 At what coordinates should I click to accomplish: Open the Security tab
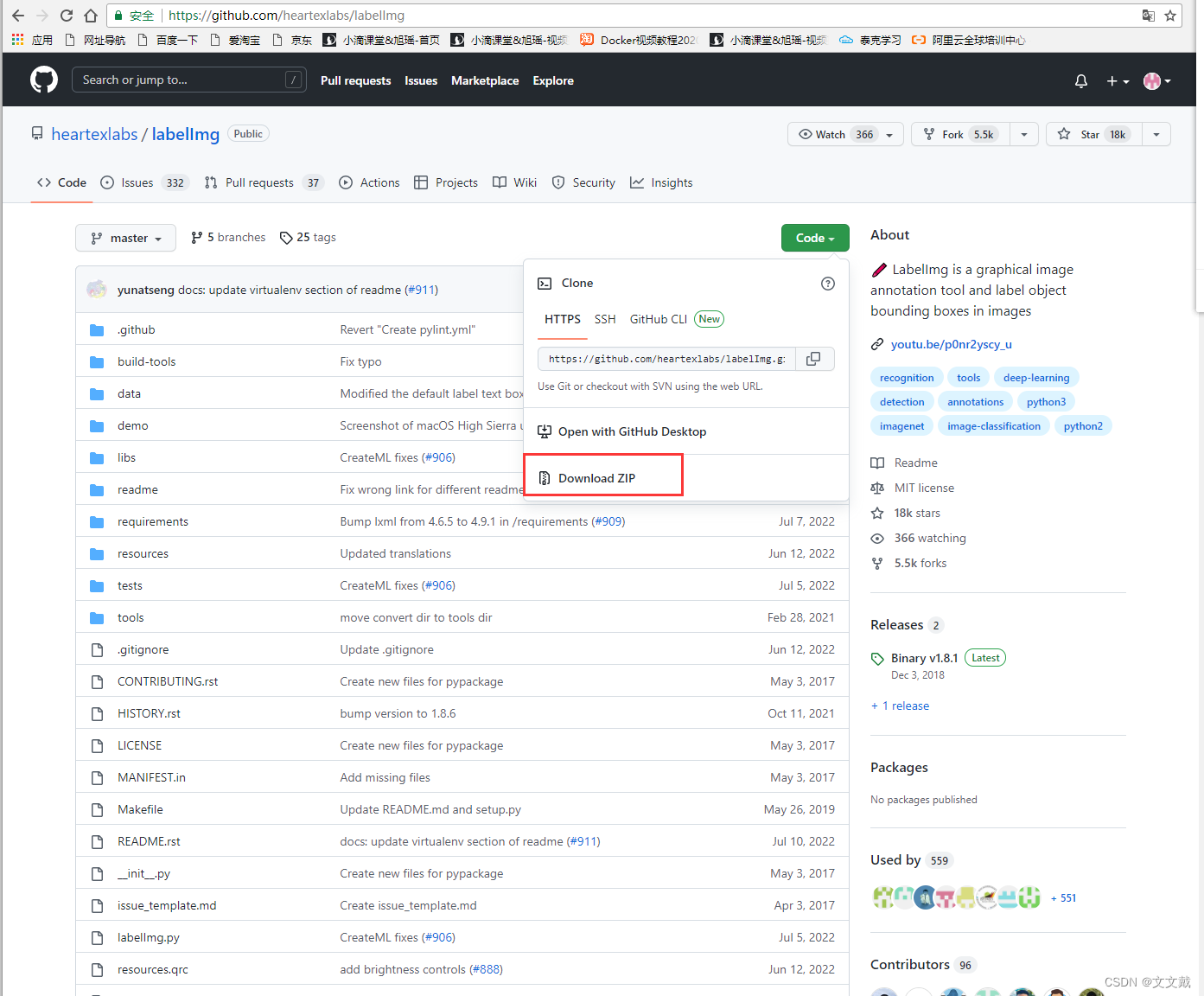(x=584, y=182)
